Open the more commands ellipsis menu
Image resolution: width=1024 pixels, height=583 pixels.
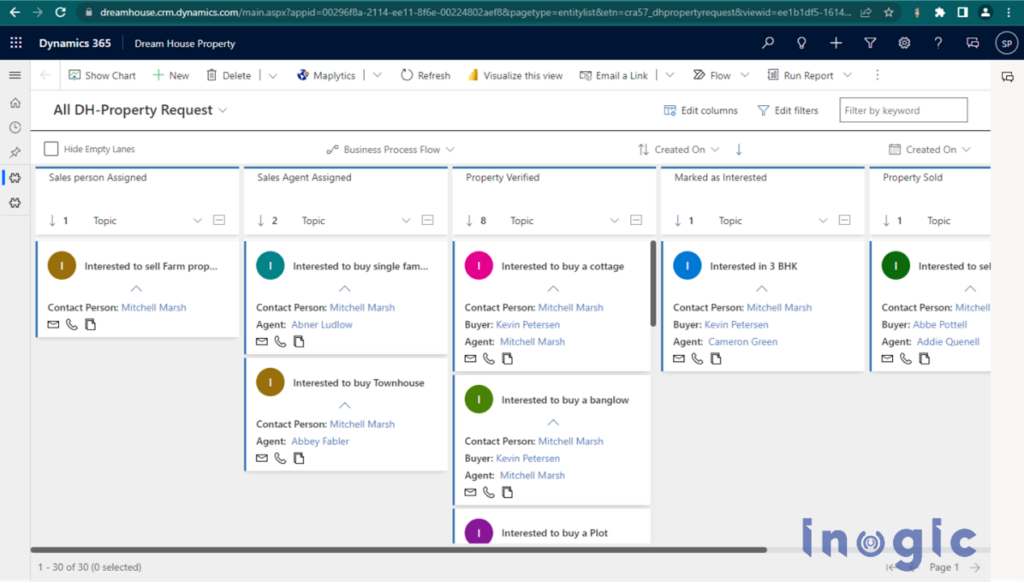tap(877, 74)
